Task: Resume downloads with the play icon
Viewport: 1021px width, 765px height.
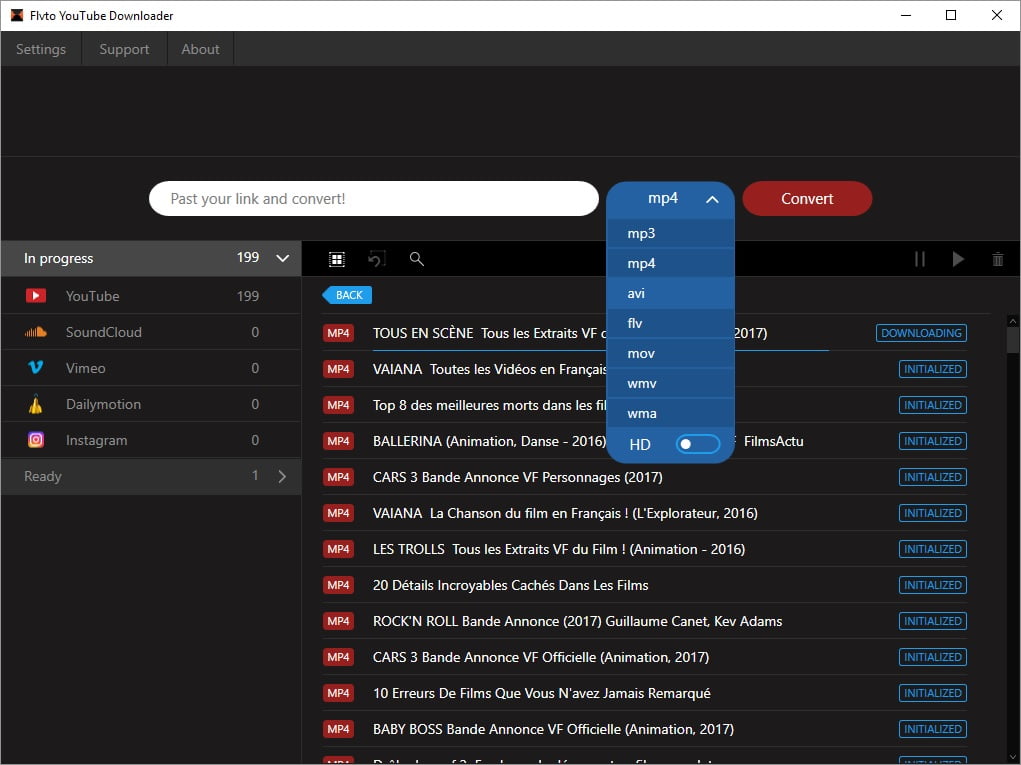Action: (958, 259)
